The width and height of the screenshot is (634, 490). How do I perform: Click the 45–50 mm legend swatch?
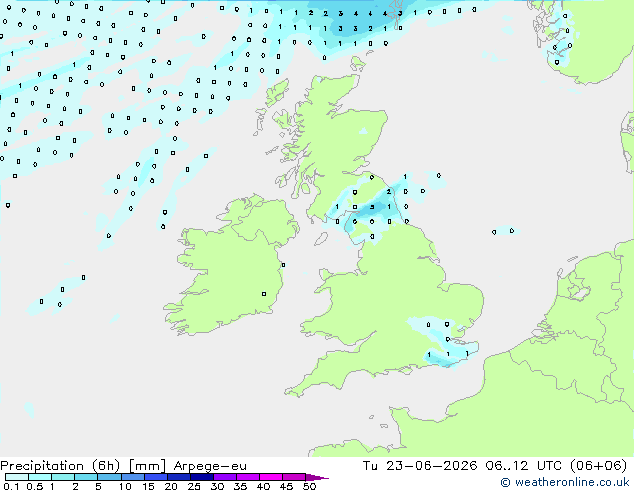[x=294, y=477]
